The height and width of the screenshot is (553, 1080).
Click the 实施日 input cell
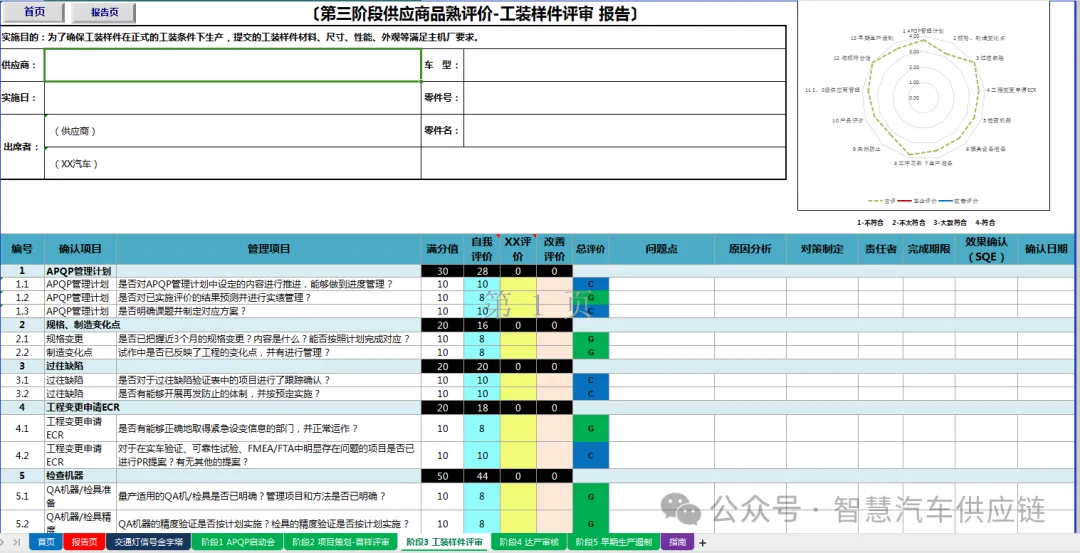click(233, 98)
